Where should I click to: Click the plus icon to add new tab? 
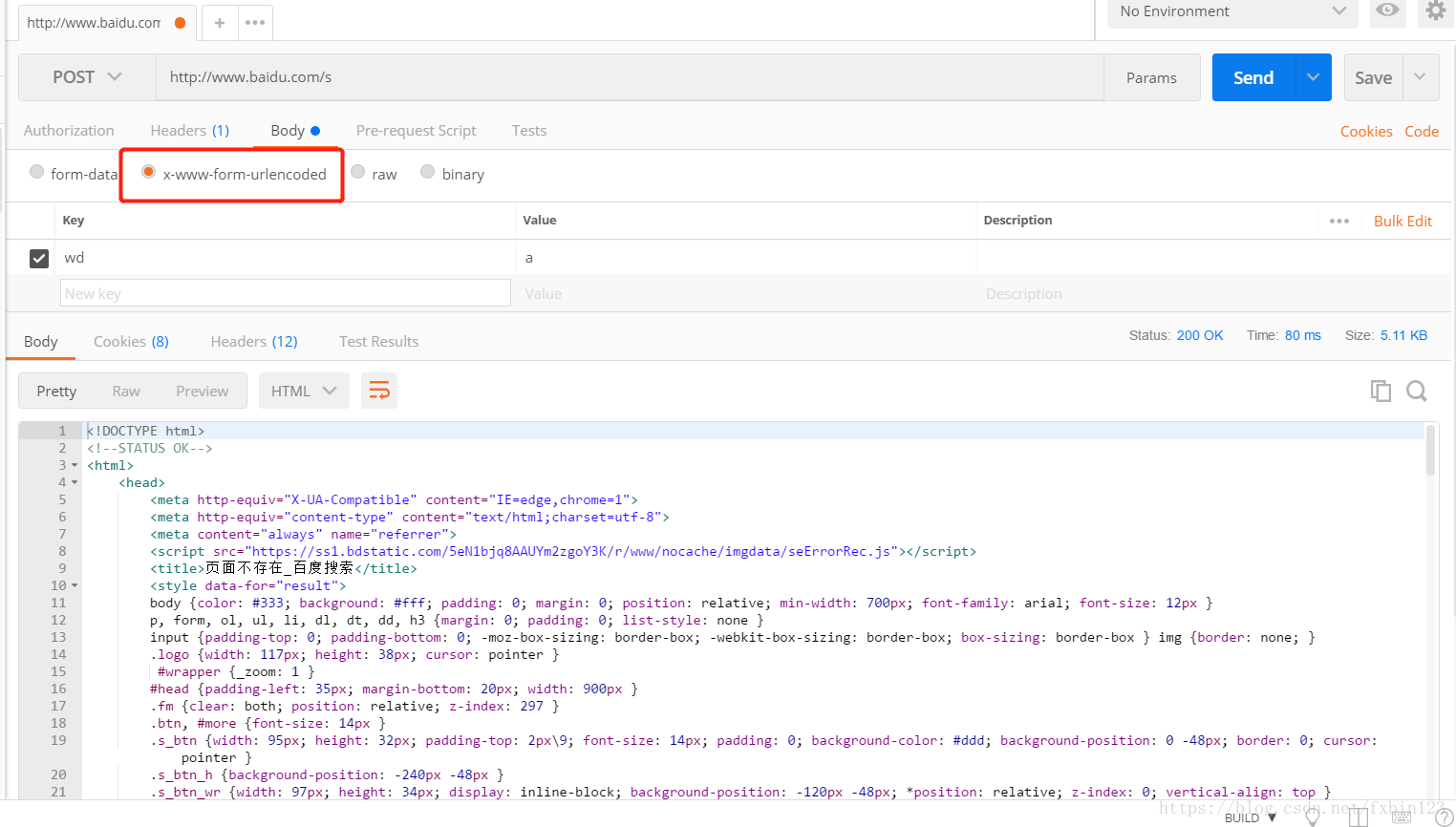[220, 23]
